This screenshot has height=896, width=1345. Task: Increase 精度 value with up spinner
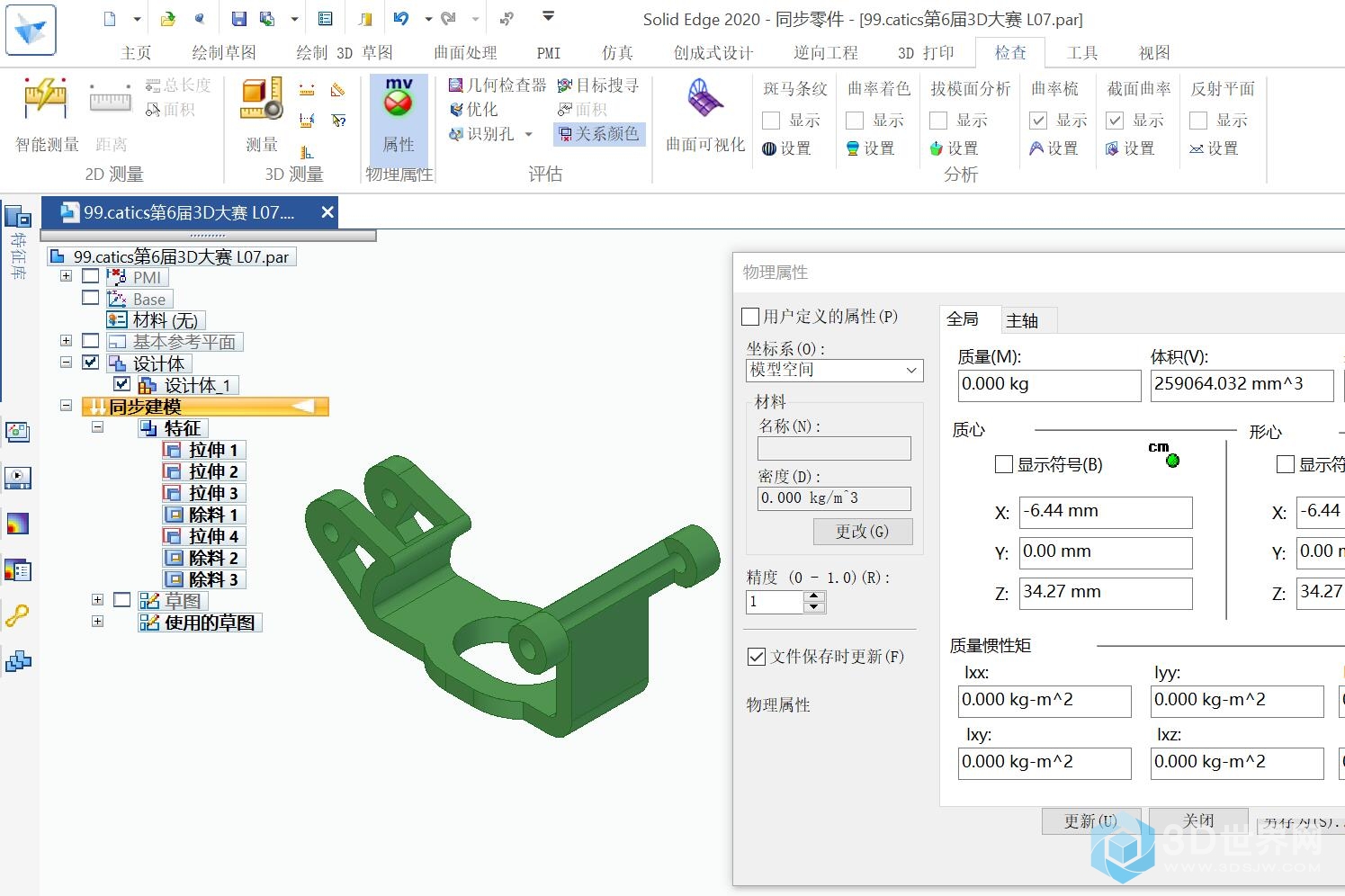814,596
